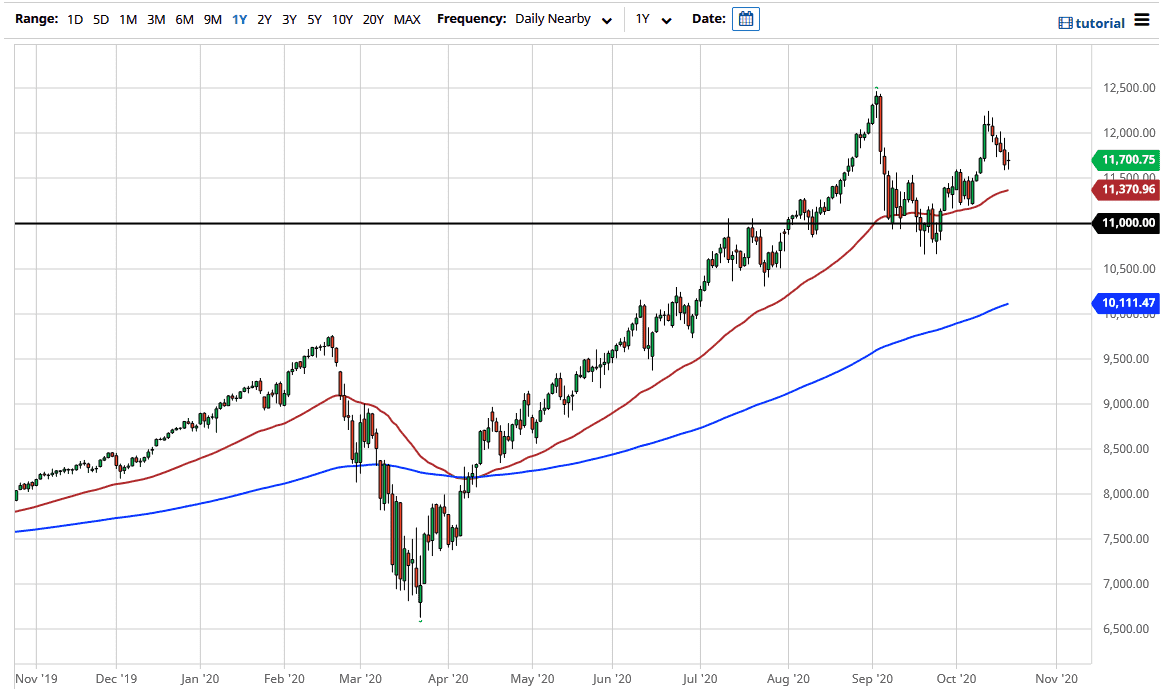Select the 5D range
The width and height of the screenshot is (1167, 689).
99,18
